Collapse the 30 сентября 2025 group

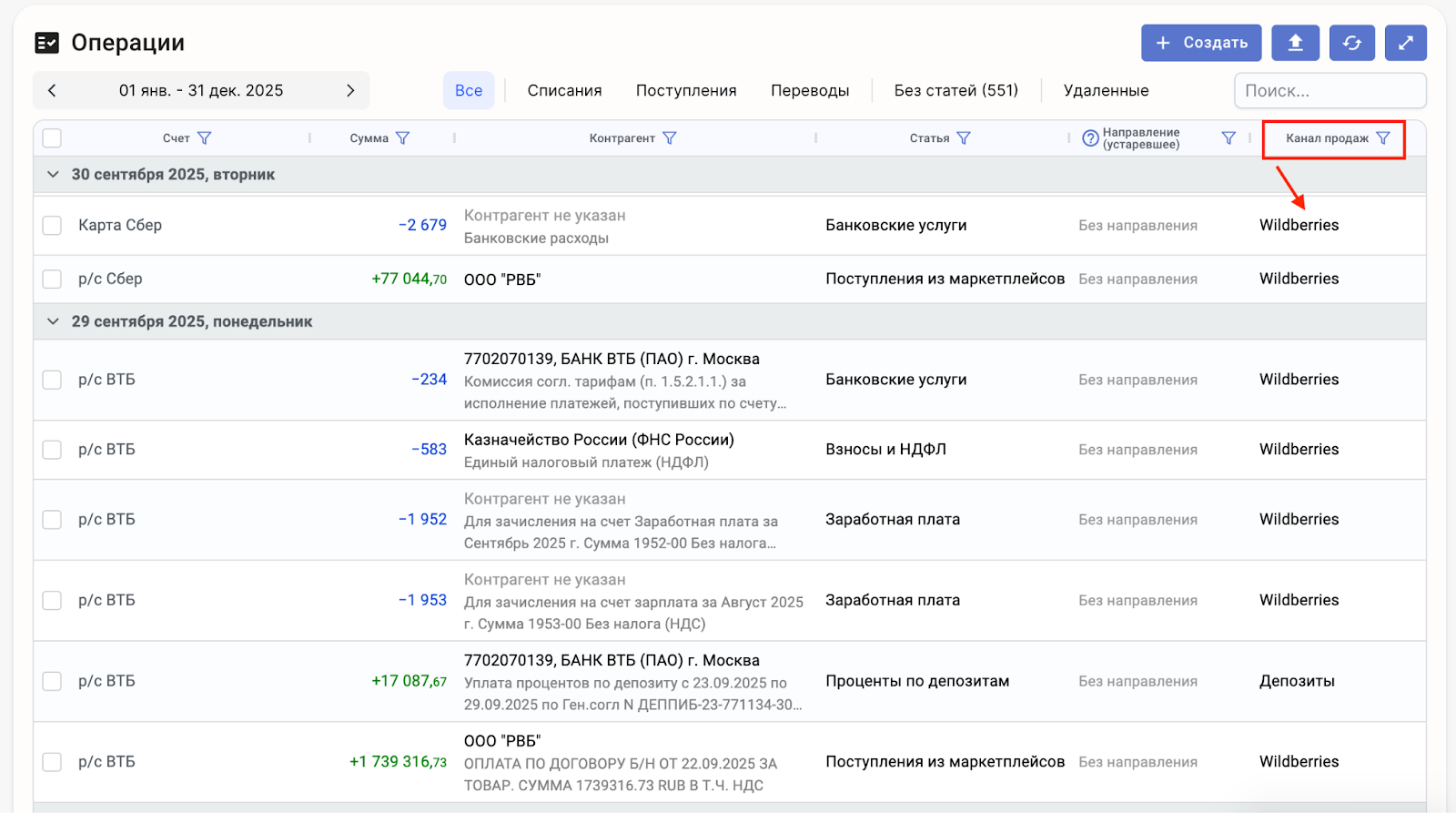tap(53, 175)
